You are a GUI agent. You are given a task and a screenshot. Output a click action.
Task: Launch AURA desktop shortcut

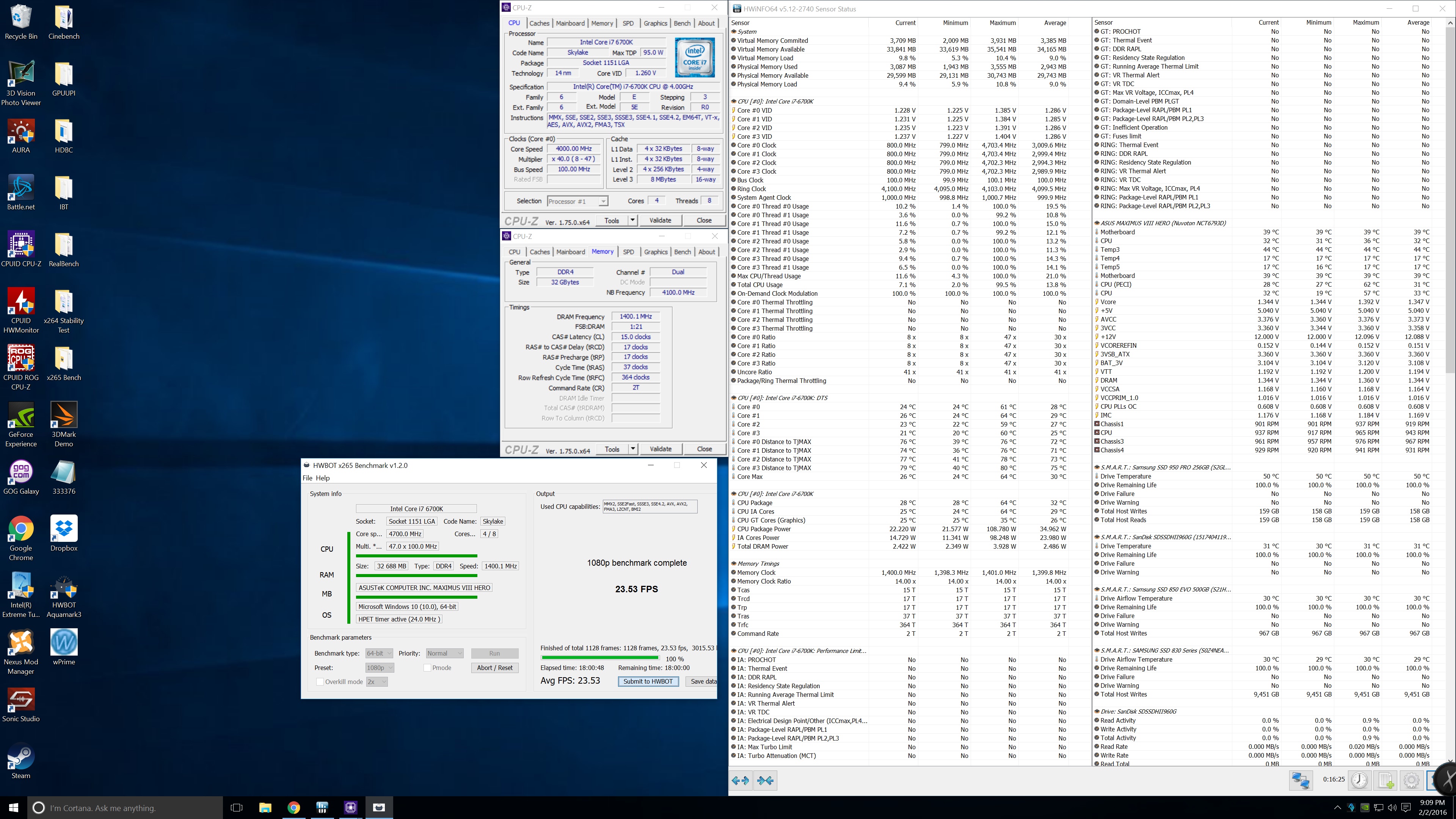(x=21, y=136)
